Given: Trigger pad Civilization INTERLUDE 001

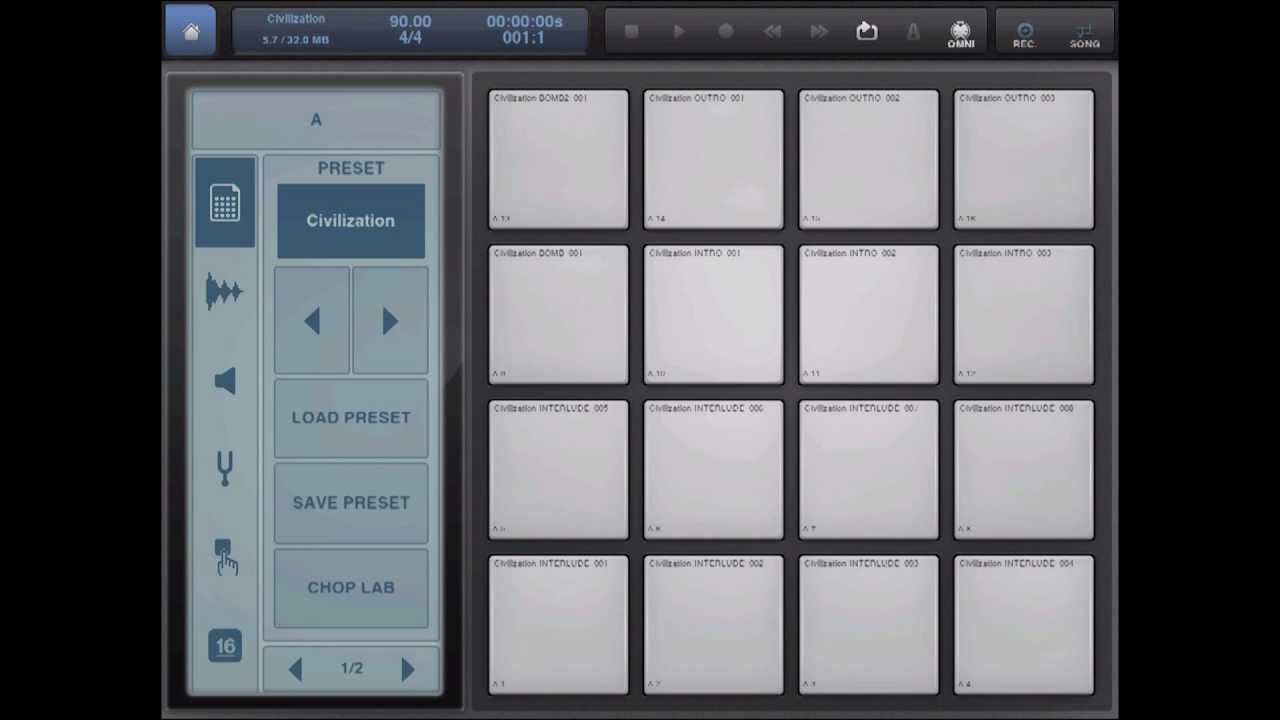Looking at the screenshot, I should click(559, 625).
